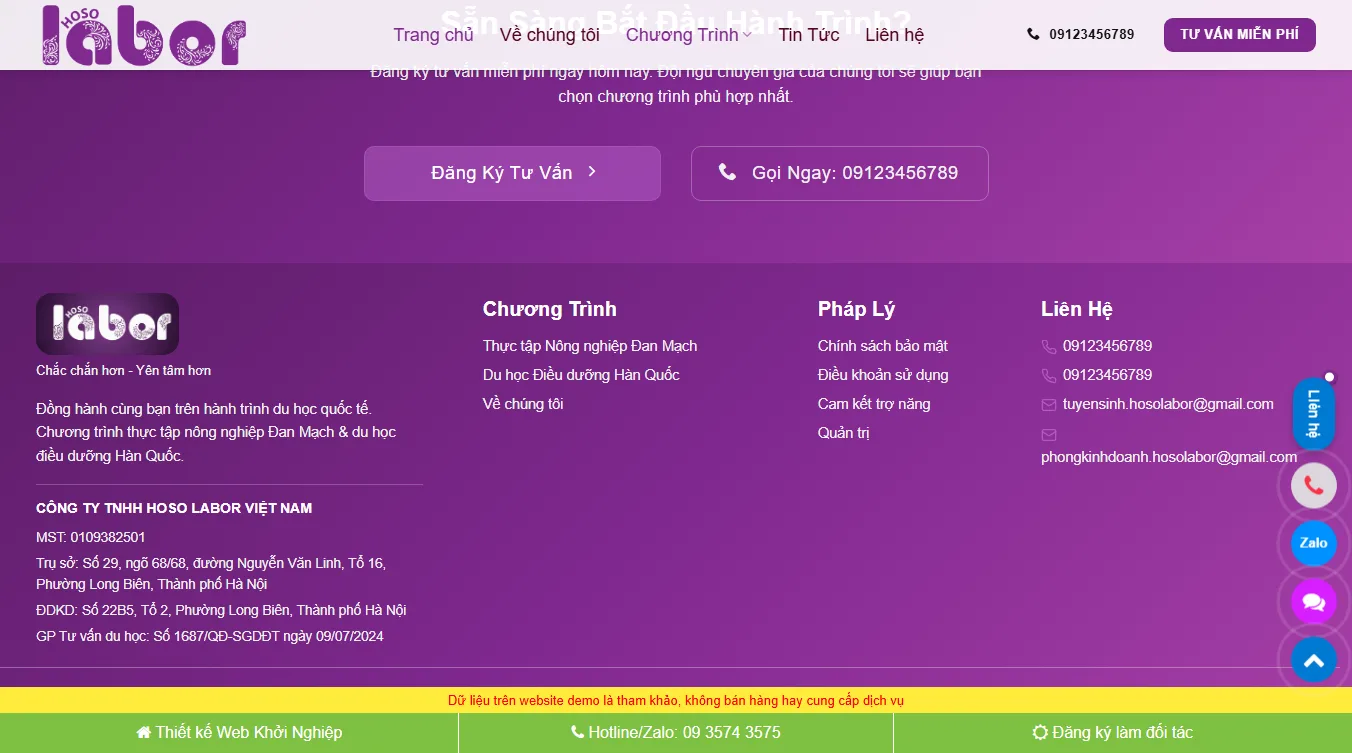Click the scroll-to-top arrow icon

(x=1314, y=660)
